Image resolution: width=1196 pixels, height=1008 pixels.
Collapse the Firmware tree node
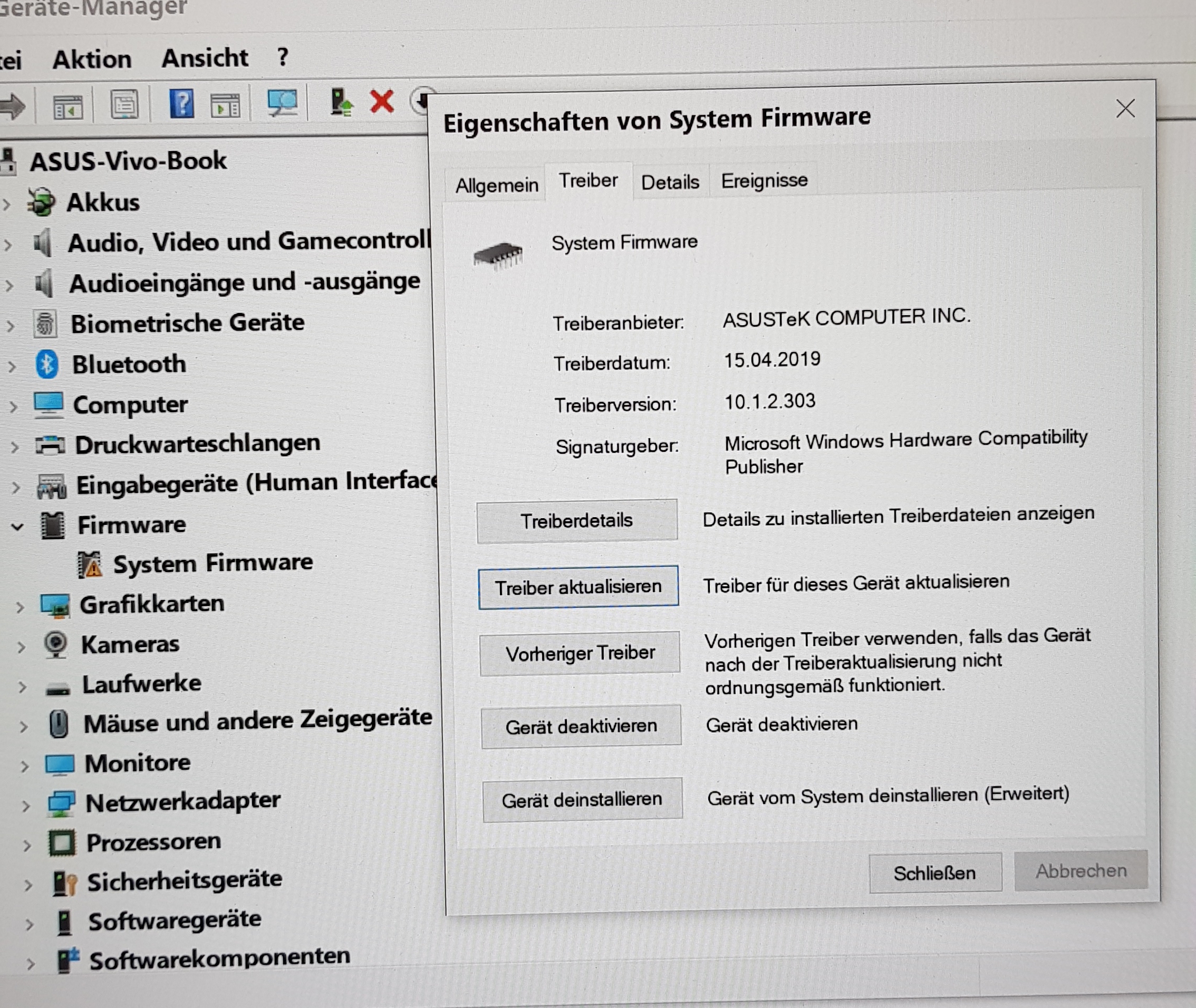[x=18, y=526]
